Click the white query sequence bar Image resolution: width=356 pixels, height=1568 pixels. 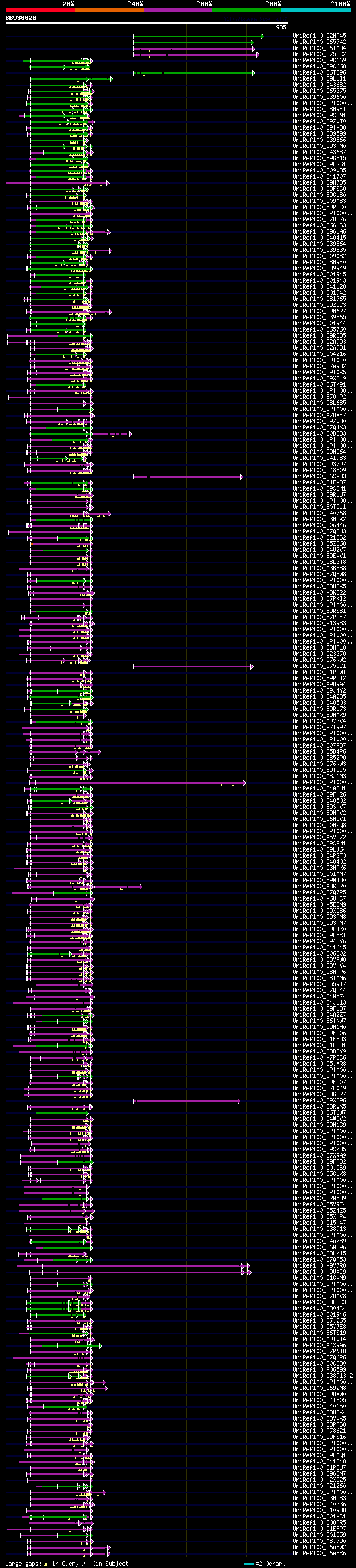(x=147, y=22)
